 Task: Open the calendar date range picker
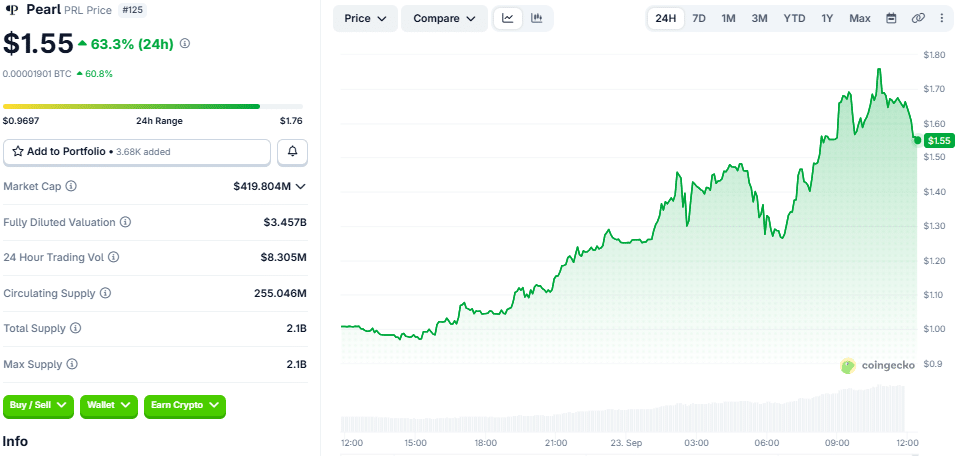tap(891, 18)
